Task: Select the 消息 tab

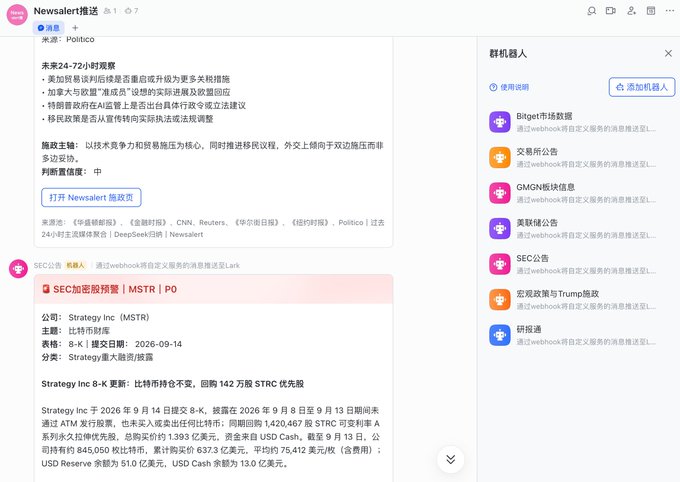Action: [49, 28]
